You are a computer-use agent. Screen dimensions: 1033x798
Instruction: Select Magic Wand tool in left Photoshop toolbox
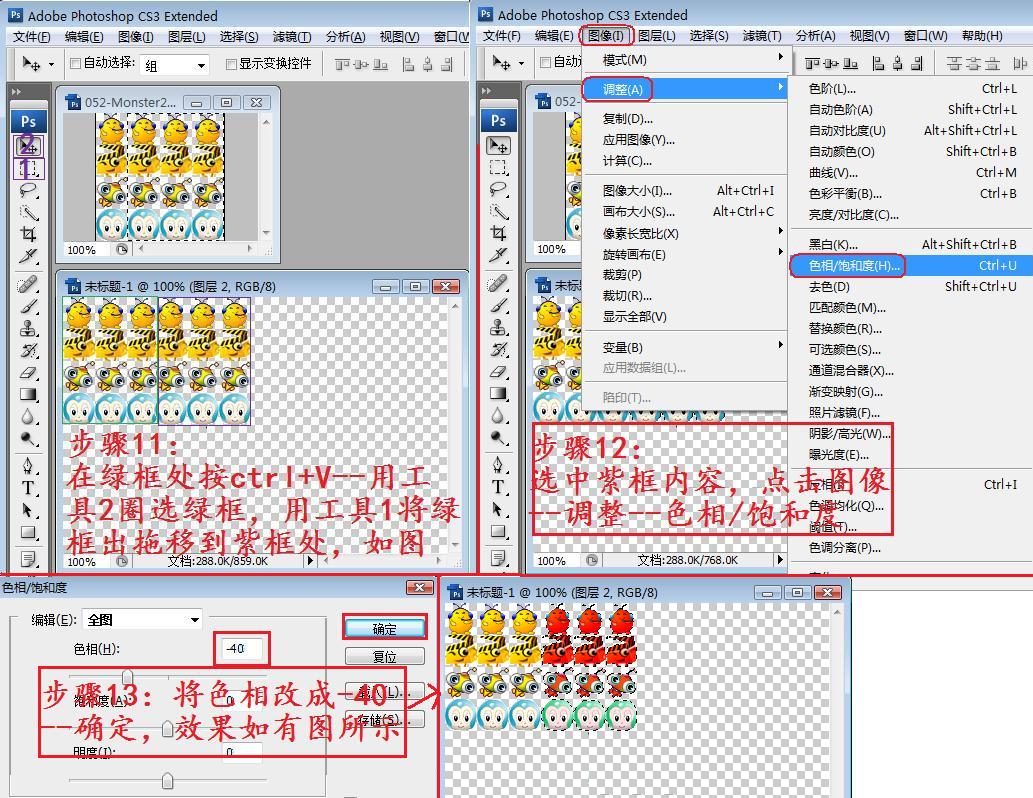(28, 212)
